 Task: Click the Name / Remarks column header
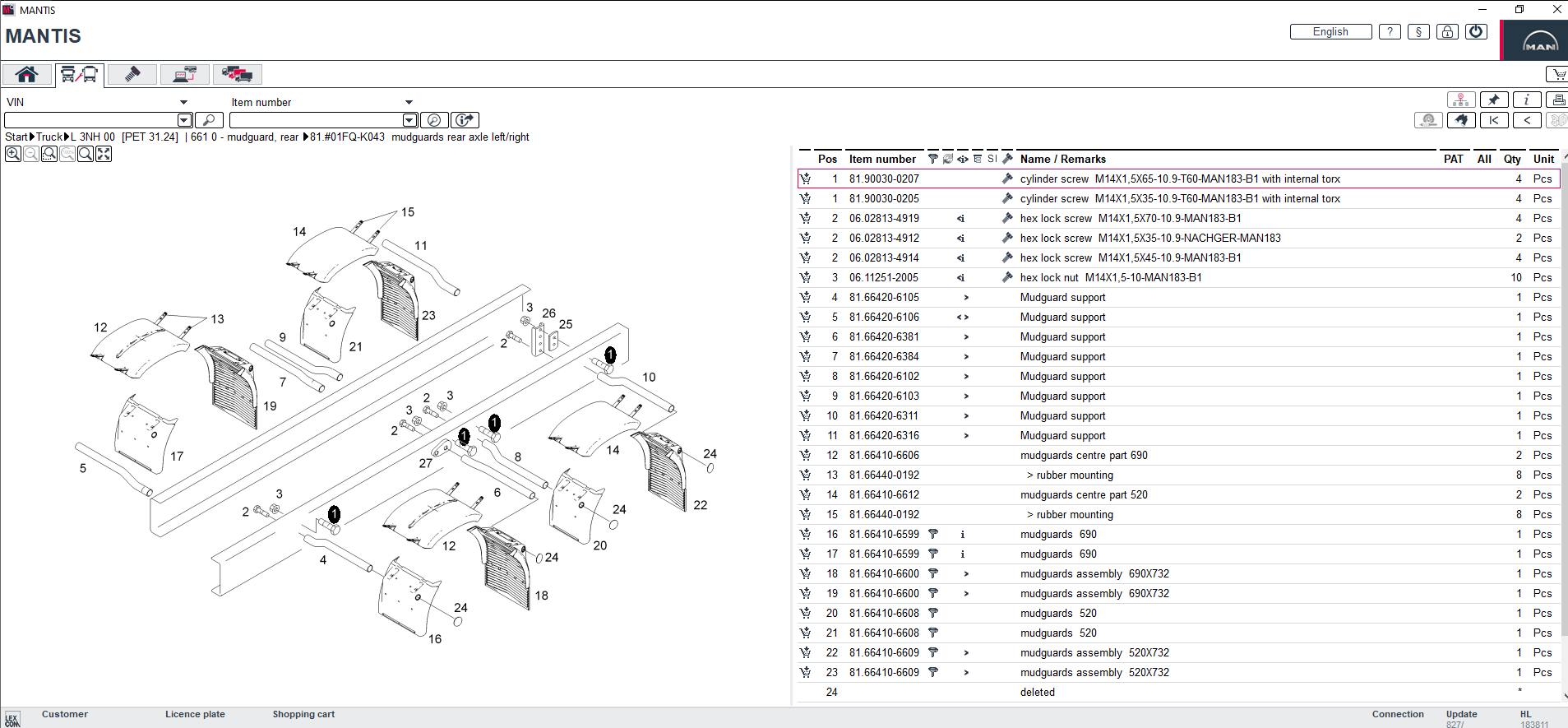coord(1062,159)
